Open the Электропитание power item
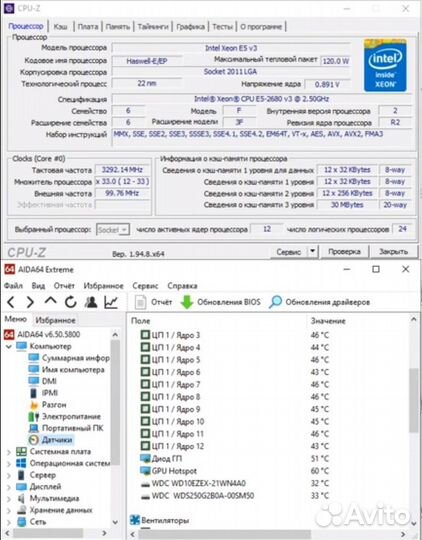 tap(64, 416)
